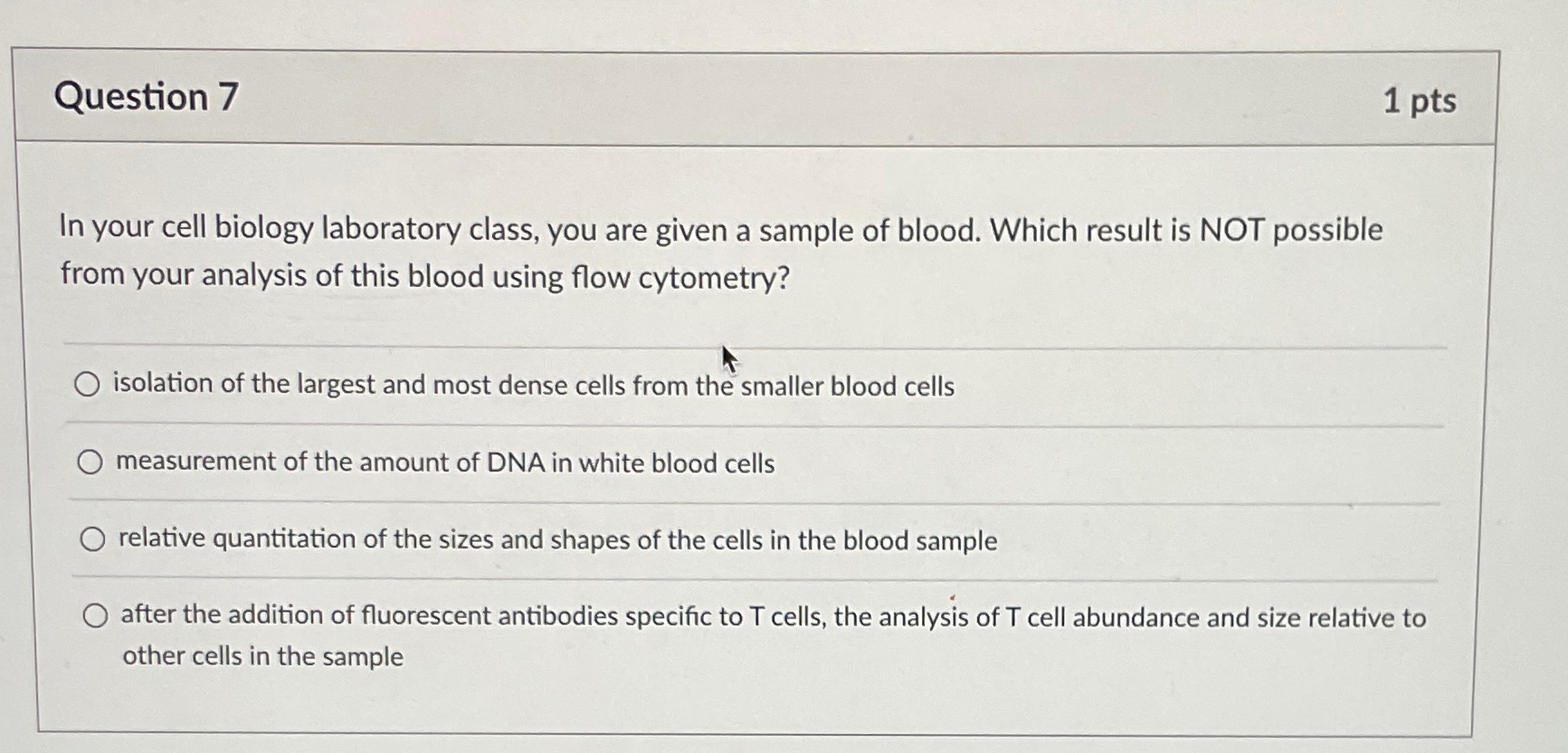Click the answer text 'relative quantitation of the sizes and shapes'

(x=556, y=540)
